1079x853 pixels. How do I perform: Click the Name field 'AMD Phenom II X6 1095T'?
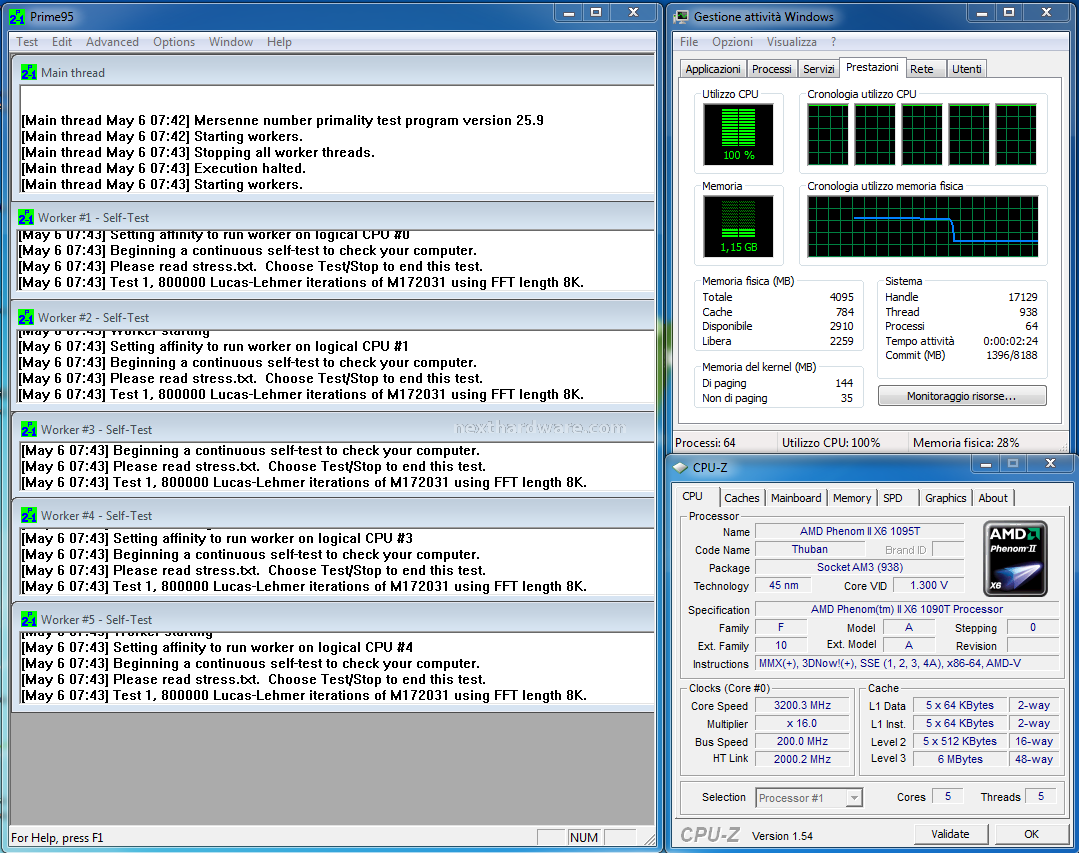[x=859, y=531]
